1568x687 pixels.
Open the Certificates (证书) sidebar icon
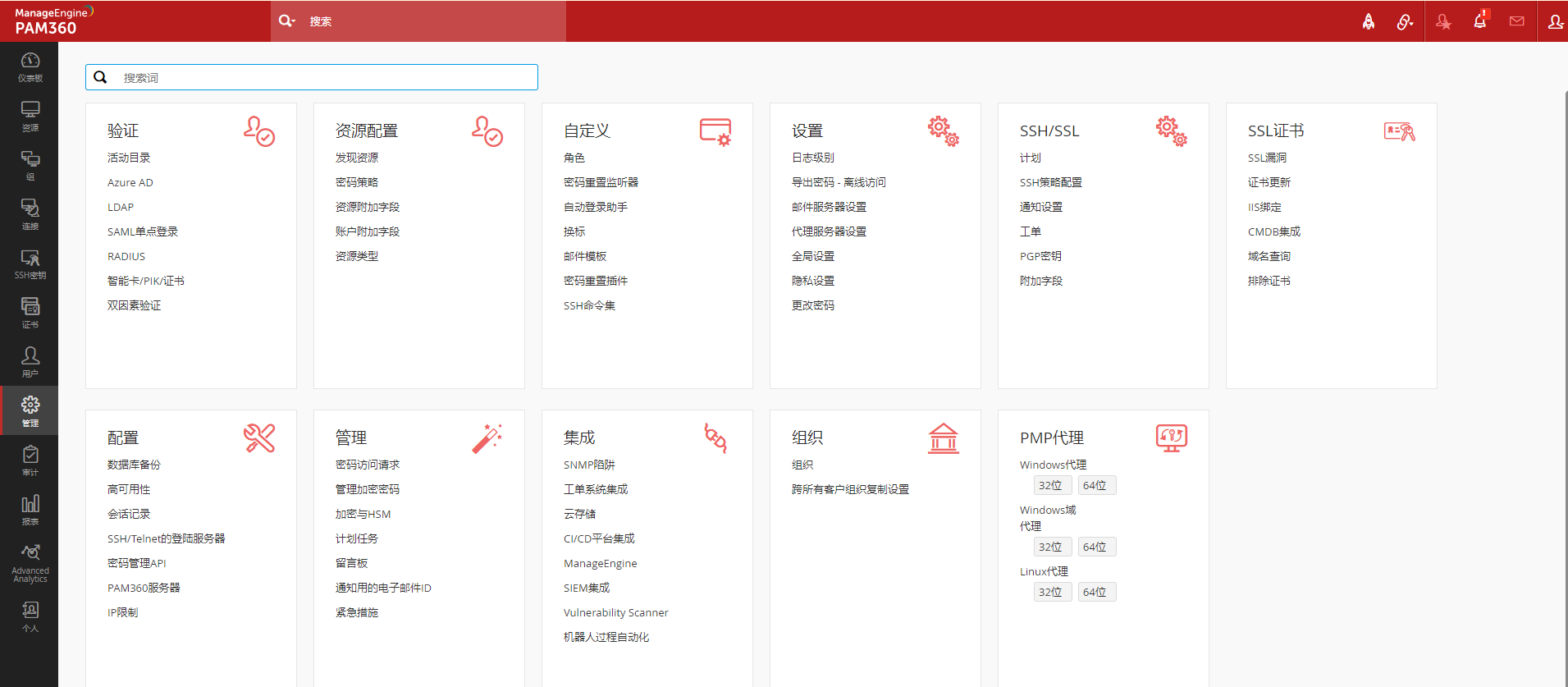[30, 313]
